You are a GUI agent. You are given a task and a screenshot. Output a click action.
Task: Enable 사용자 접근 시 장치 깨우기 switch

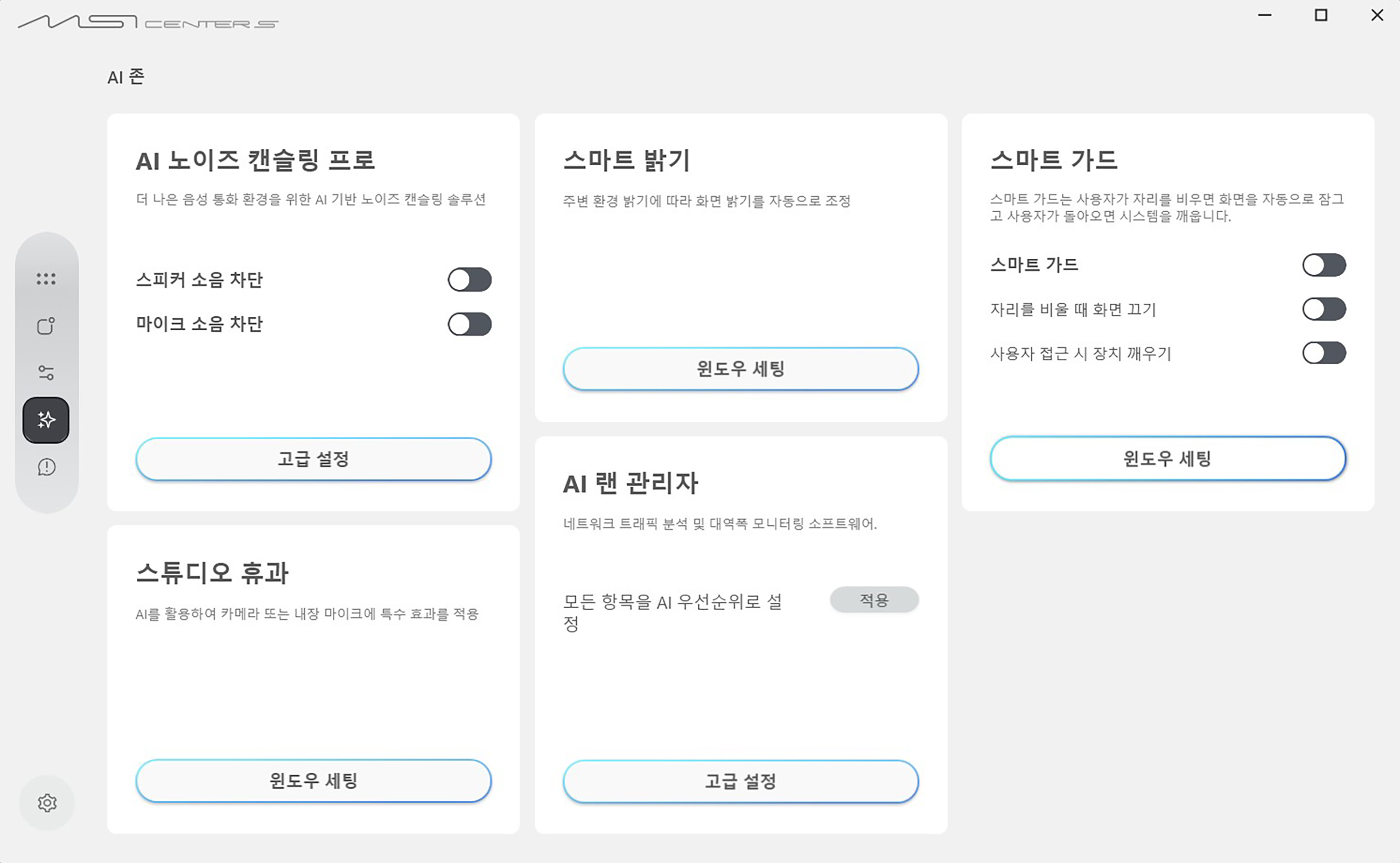tap(1324, 353)
